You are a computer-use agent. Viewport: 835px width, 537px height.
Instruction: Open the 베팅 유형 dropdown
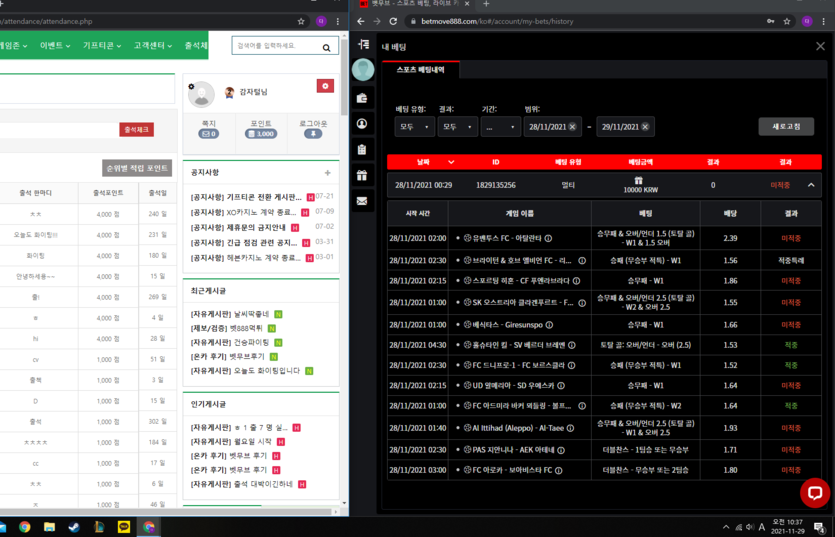[415, 127]
